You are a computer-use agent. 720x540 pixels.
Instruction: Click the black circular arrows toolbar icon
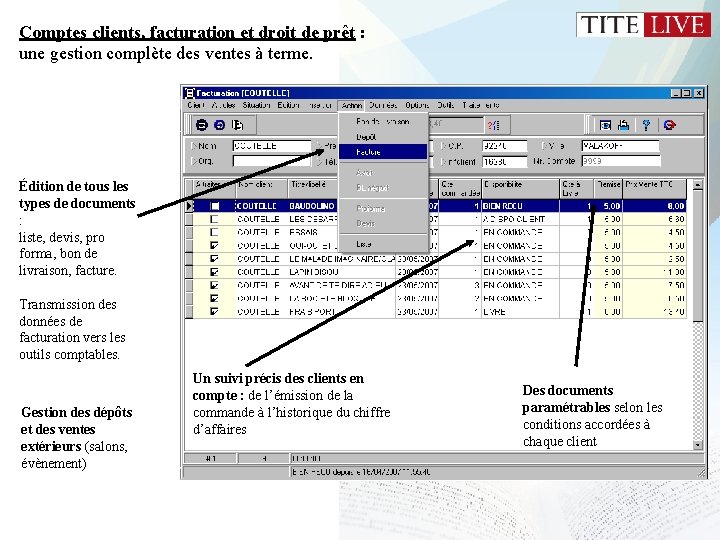pos(202,125)
